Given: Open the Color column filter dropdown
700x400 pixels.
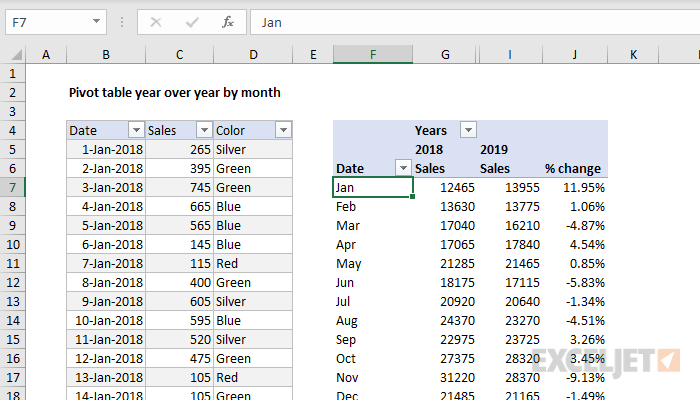Looking at the screenshot, I should (283, 130).
